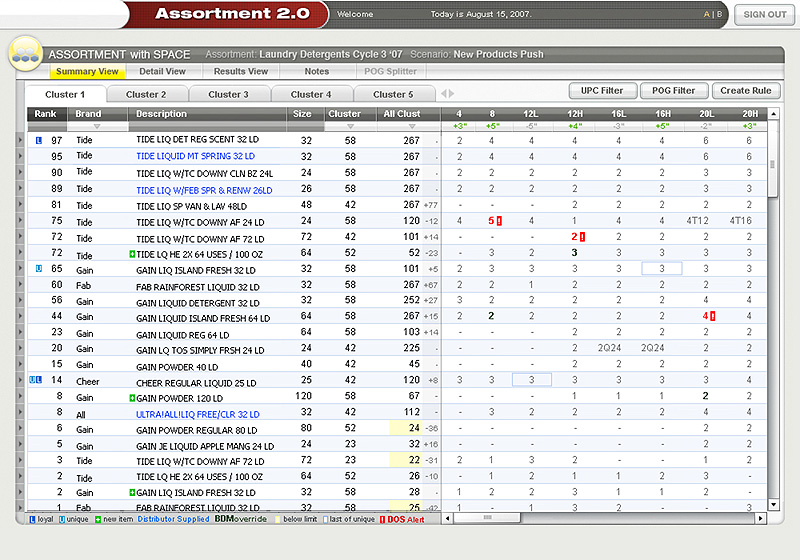
Task: Click GAIN JE LIQUID APPLE MANG 24 LD description
Action: tap(205, 446)
